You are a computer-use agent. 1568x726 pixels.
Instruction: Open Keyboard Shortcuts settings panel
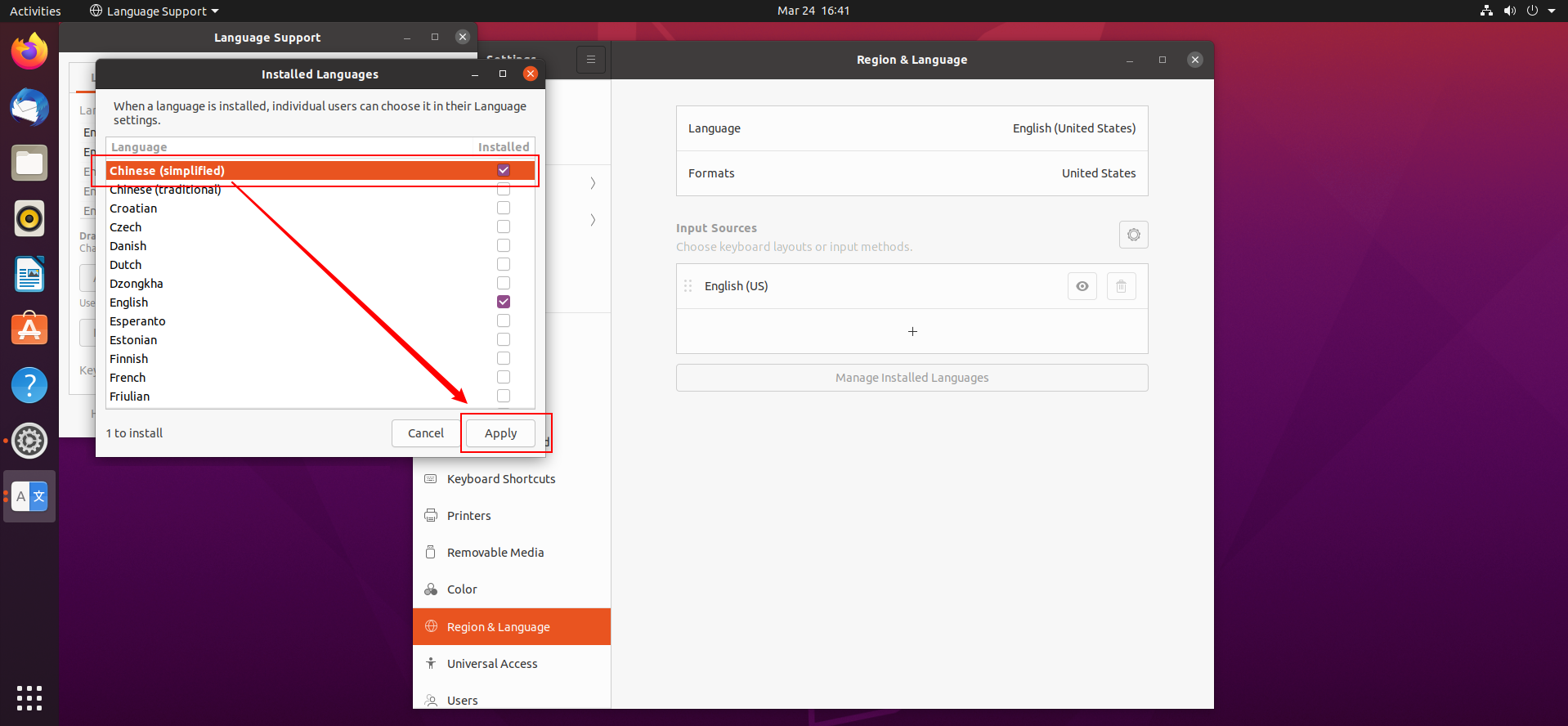(512, 479)
